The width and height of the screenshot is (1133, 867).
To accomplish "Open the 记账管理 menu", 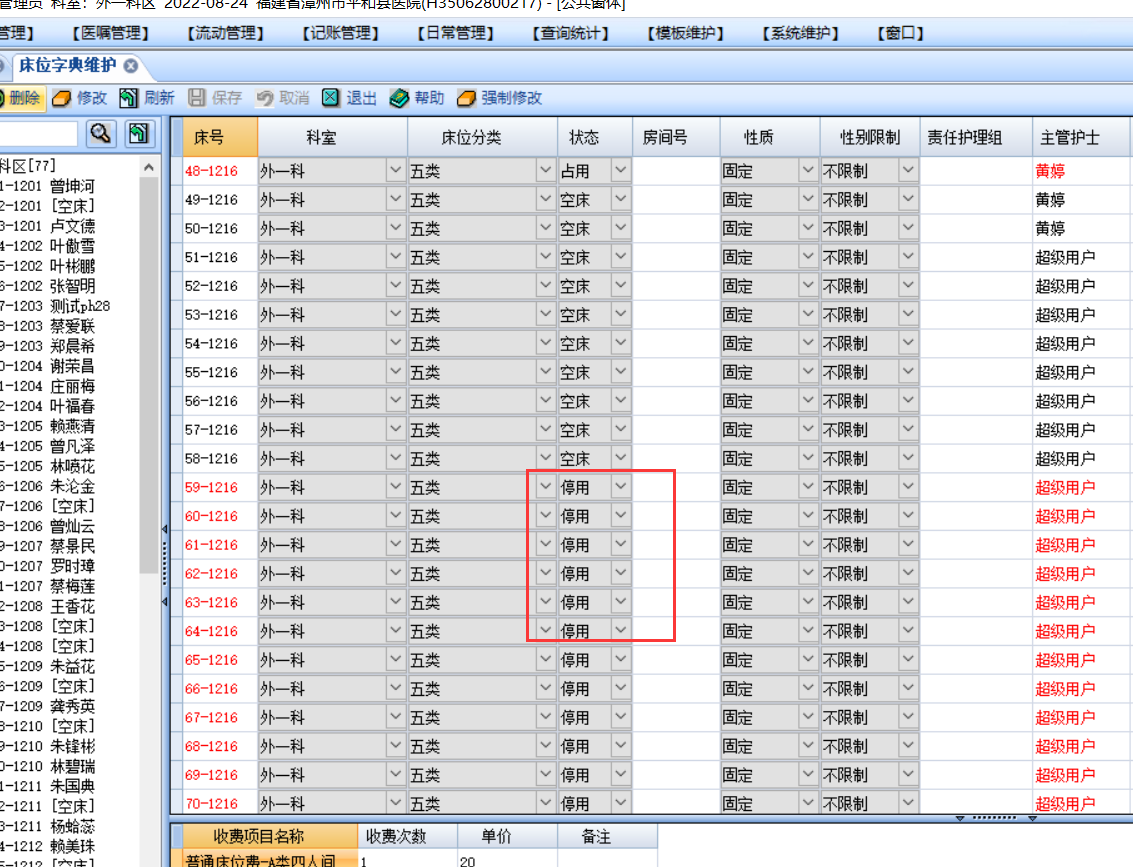I will [x=340, y=33].
